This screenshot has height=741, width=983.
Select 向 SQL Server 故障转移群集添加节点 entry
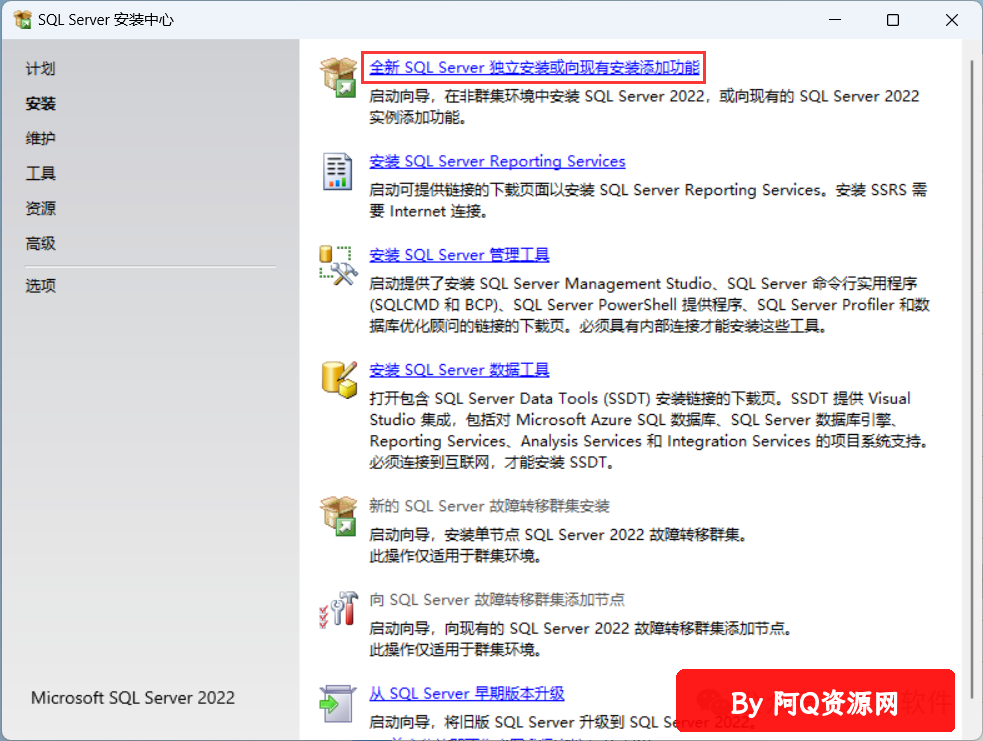[497, 600]
